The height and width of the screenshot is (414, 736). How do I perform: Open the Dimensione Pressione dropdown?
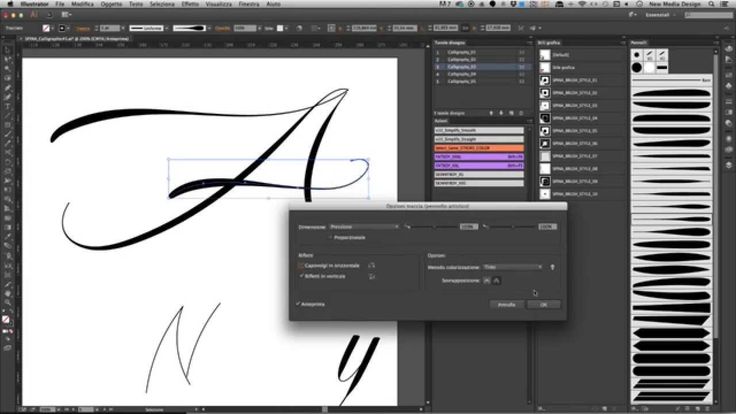click(x=364, y=227)
